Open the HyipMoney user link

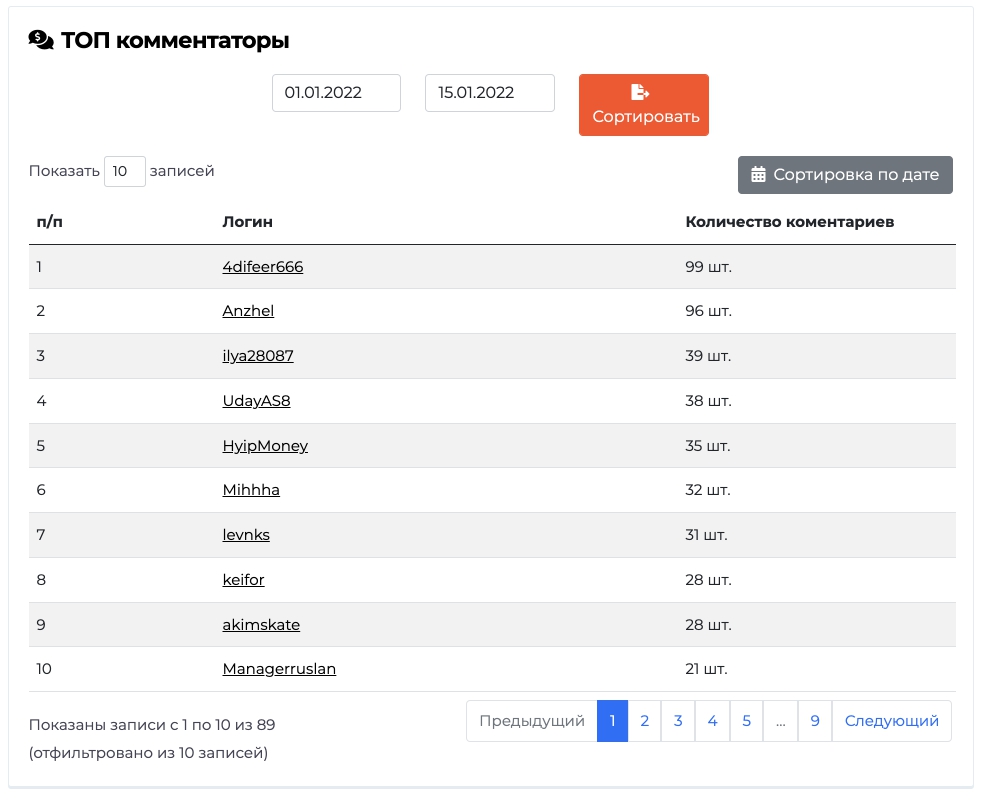(265, 446)
